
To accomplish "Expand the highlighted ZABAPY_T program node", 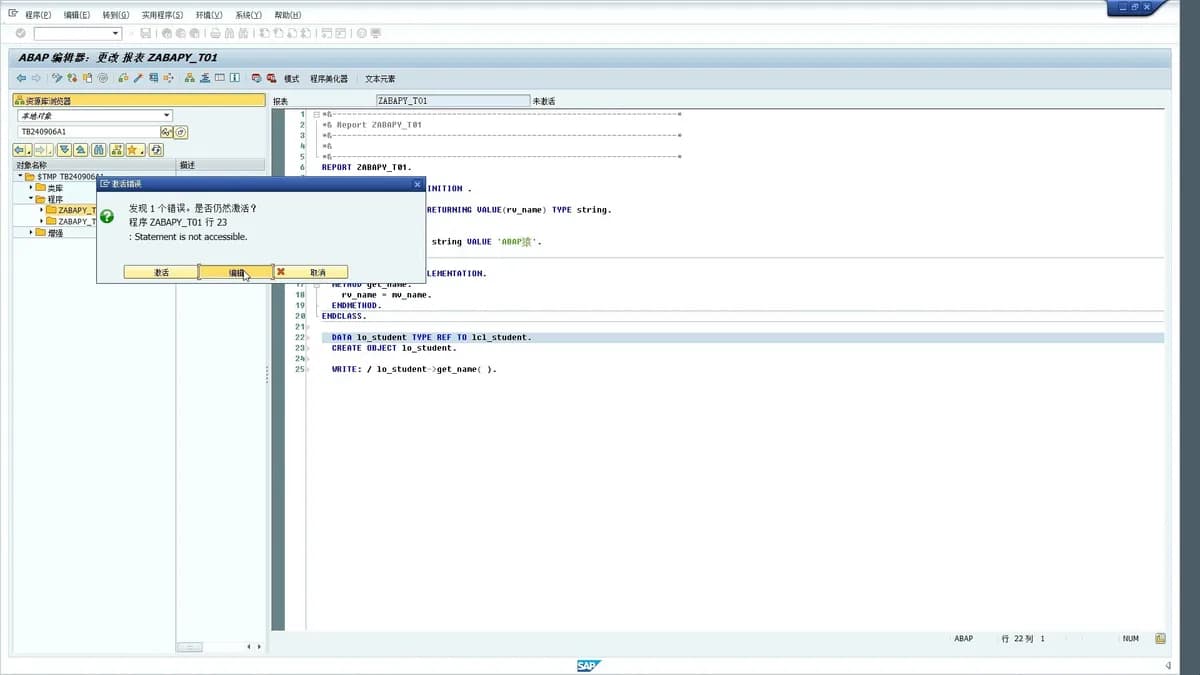I will (x=42, y=210).
